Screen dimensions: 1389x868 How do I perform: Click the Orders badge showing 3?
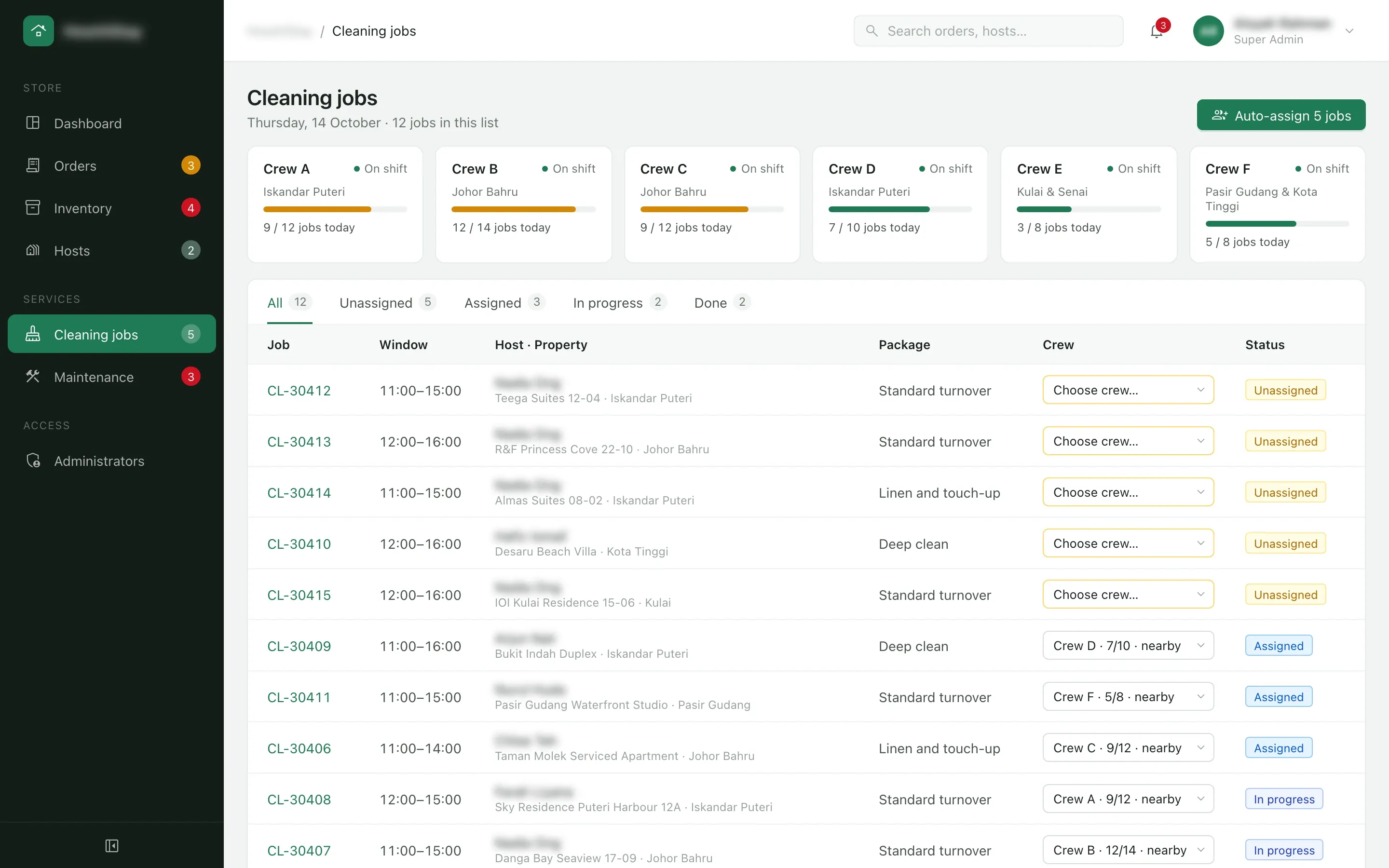(x=191, y=165)
